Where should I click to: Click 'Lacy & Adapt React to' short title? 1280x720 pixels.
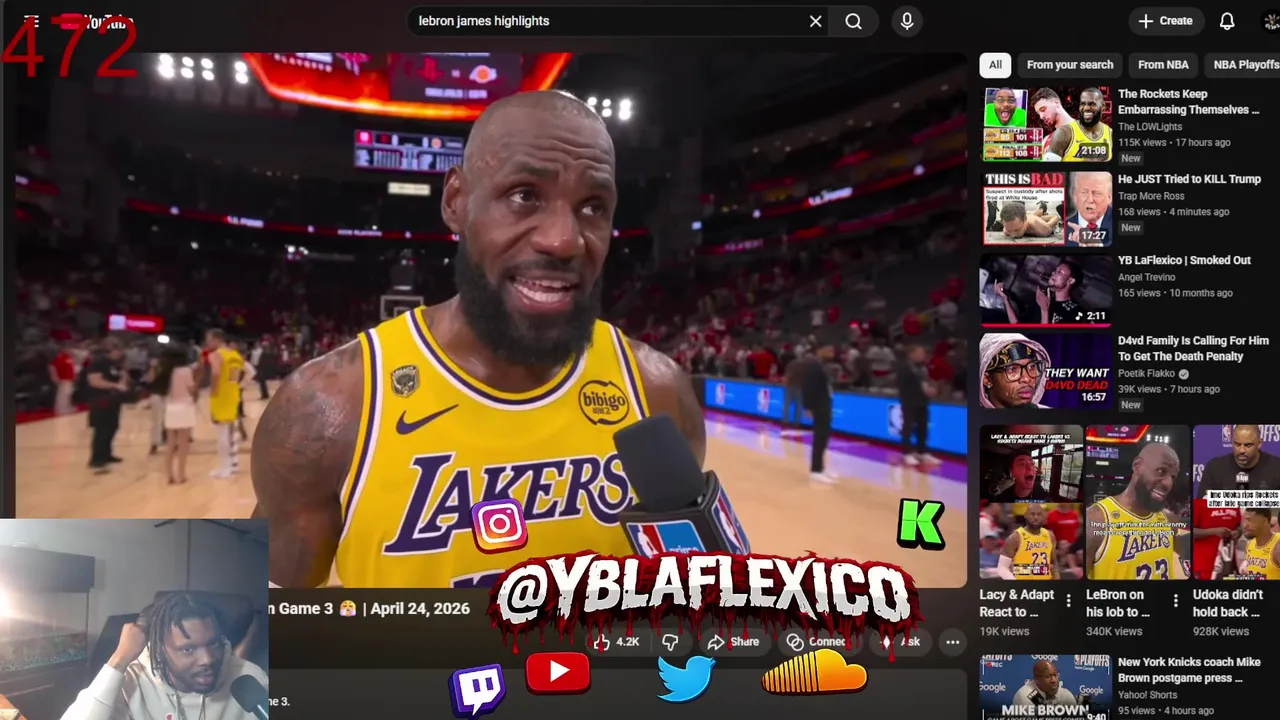pos(1017,603)
